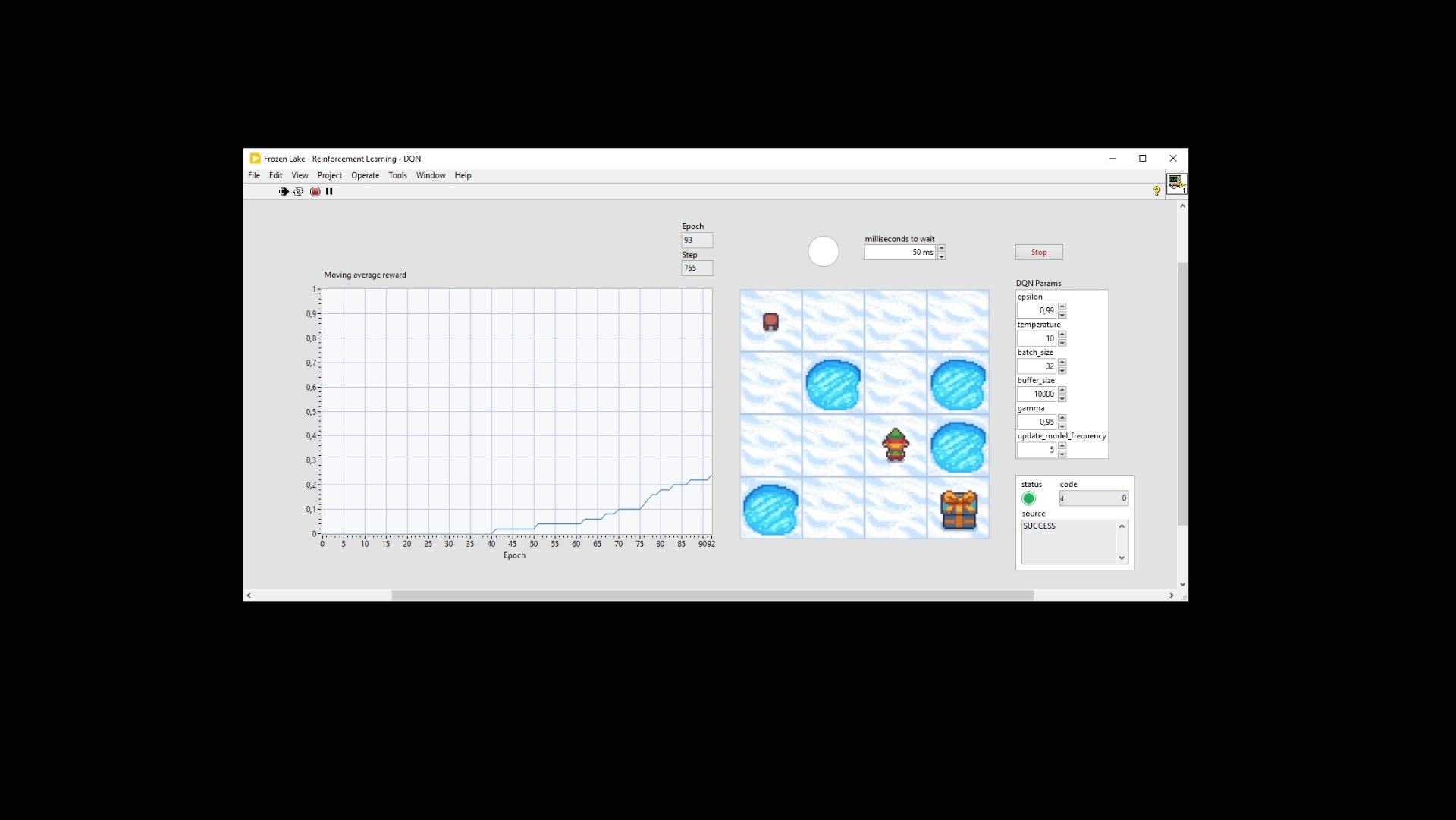Decrease gamma value using stepper
Image resolution: width=1456 pixels, height=820 pixels.
tap(1062, 425)
